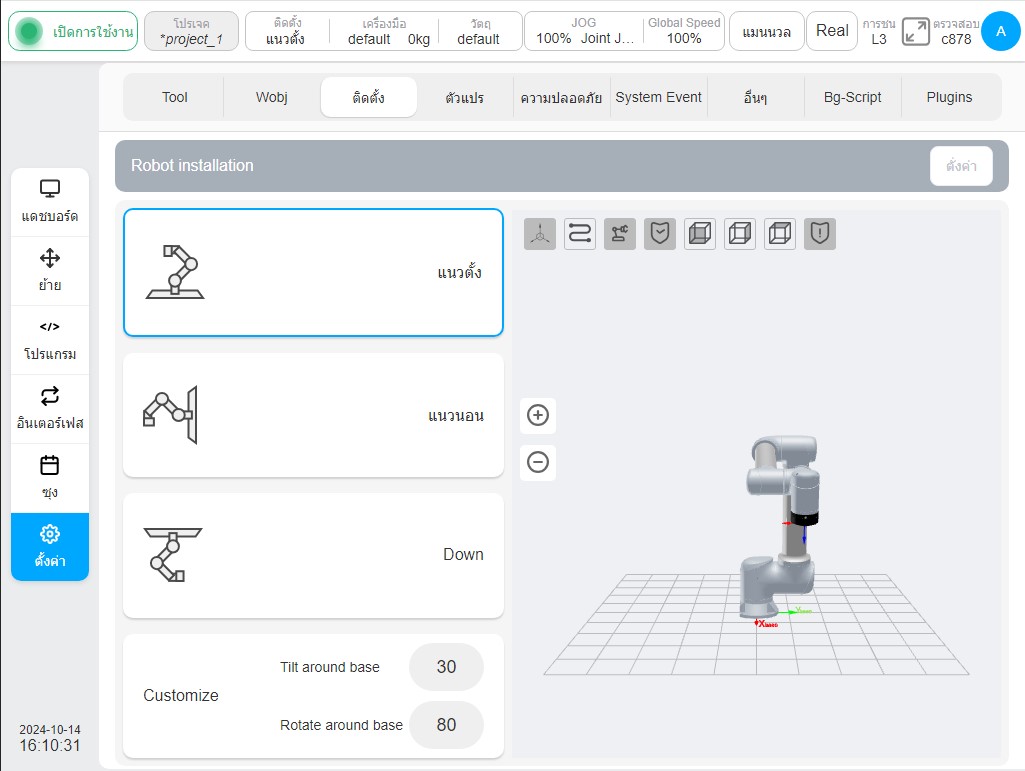
Task: Open the เครื่องมือ default tool selector
Action: 384,31
